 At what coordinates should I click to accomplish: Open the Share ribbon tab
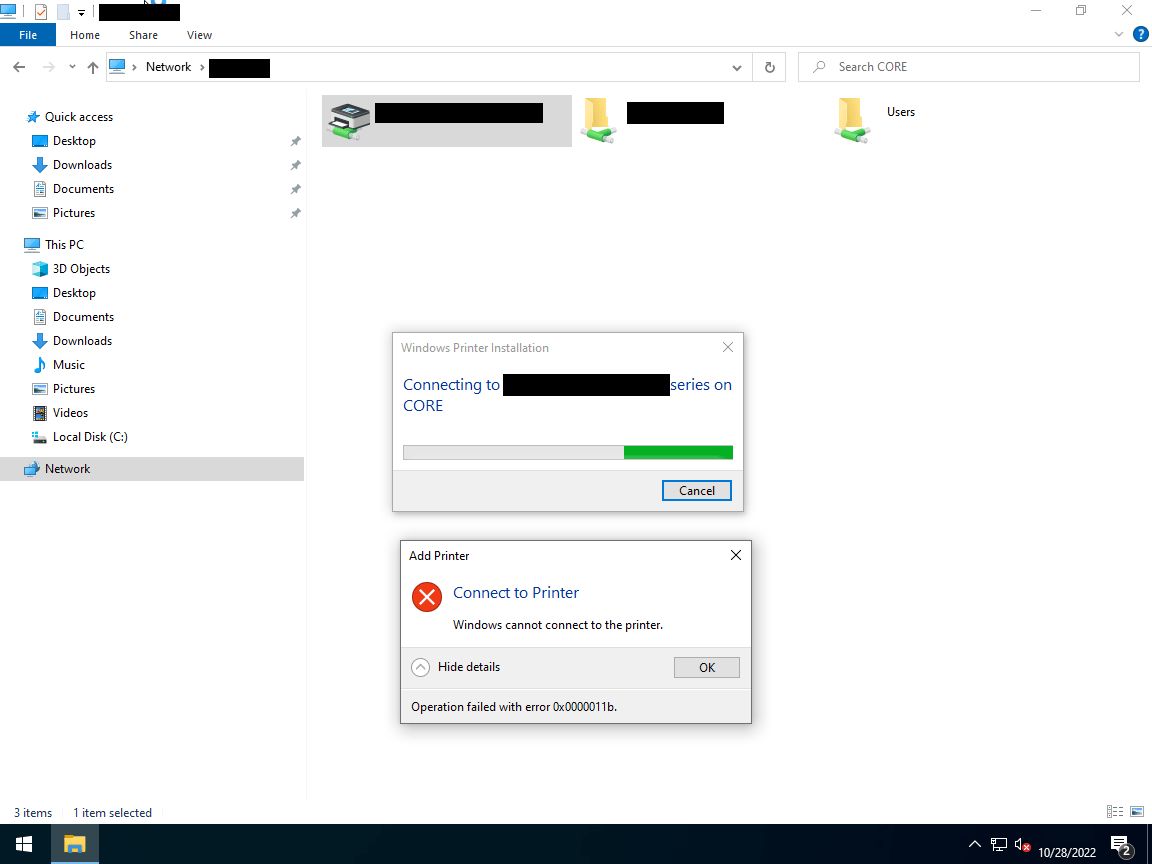coord(143,35)
